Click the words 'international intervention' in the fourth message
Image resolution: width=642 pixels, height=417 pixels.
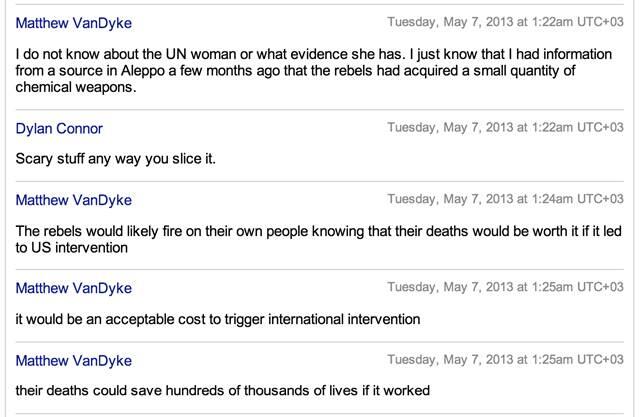point(344,319)
